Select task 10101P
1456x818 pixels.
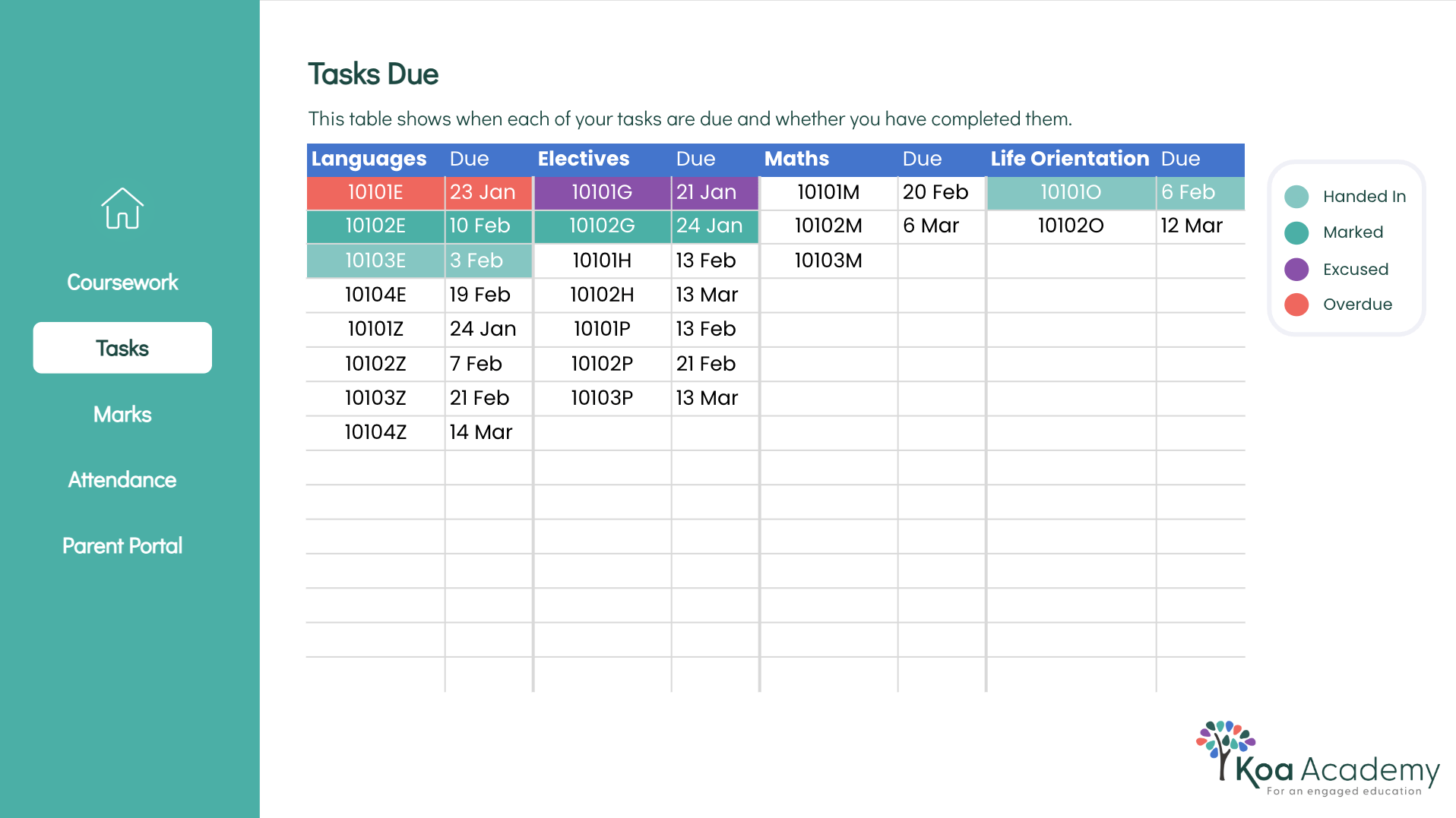602,329
